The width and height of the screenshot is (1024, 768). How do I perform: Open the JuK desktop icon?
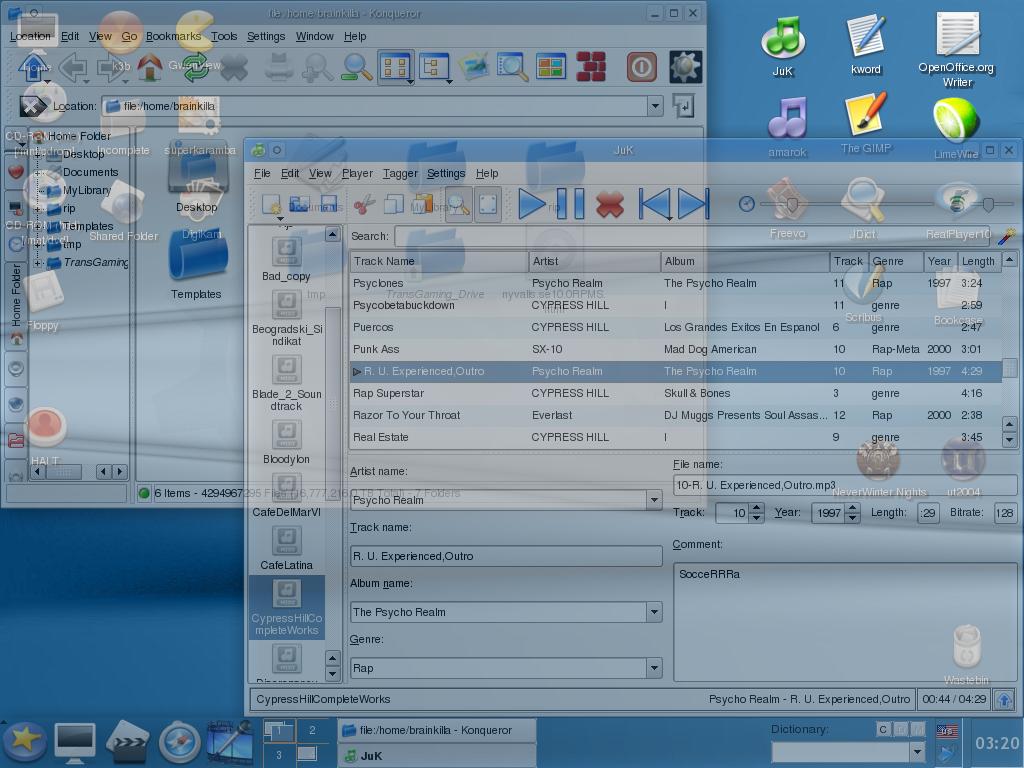(783, 46)
